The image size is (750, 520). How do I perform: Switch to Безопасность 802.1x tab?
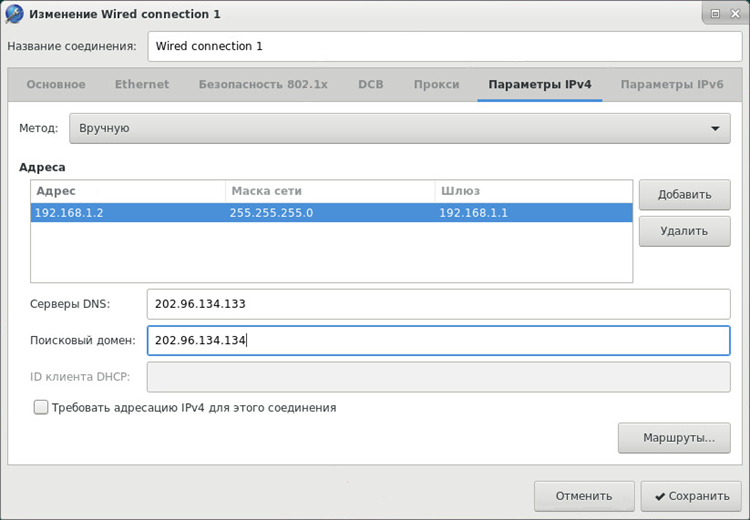(263, 85)
